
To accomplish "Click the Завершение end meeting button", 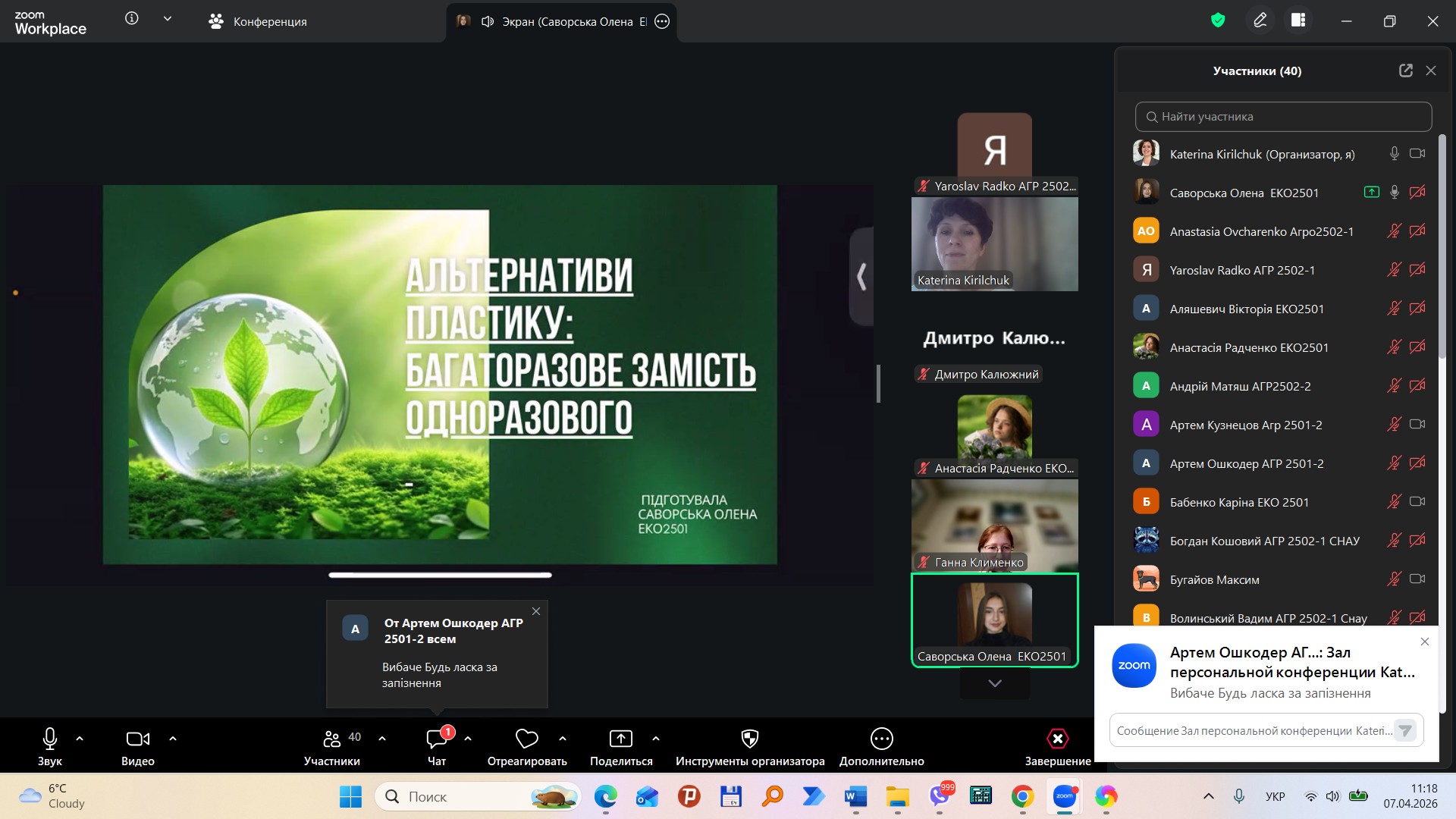I will (1057, 739).
